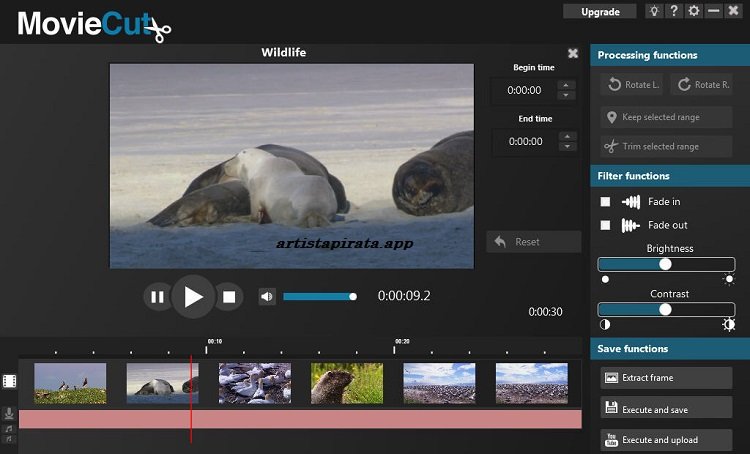Open help via question mark icon
The image size is (750, 454).
[x=673, y=11]
